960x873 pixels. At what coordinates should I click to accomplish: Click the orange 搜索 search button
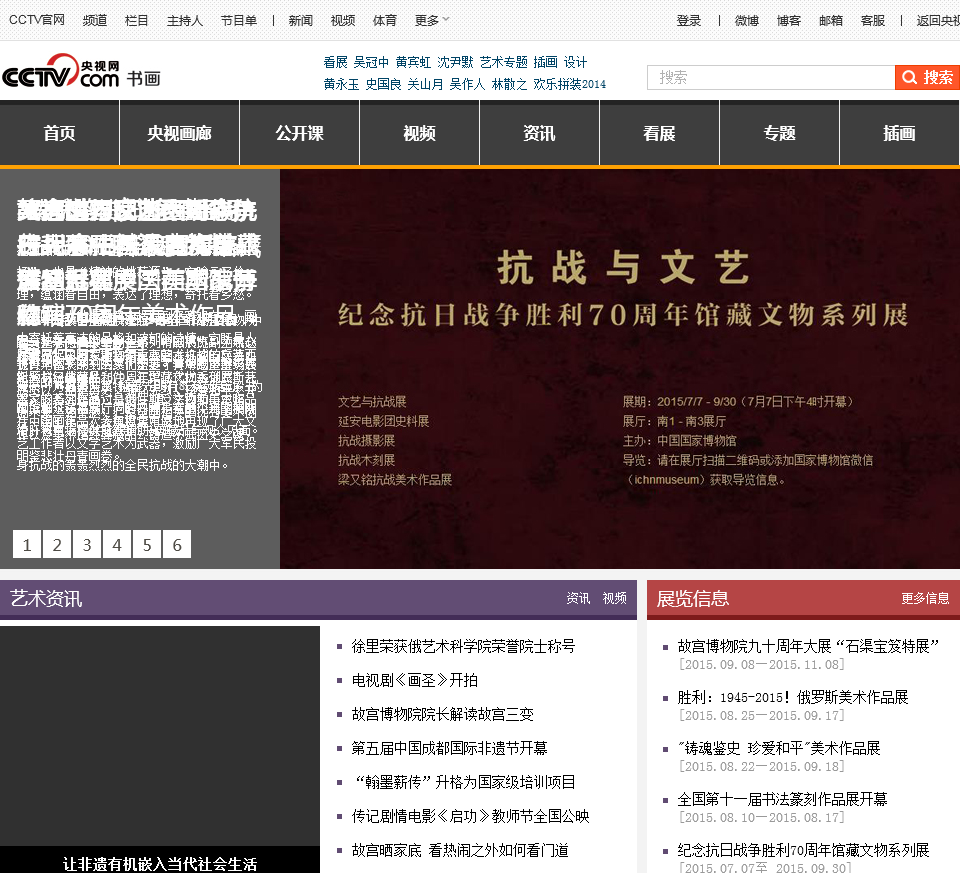[927, 78]
